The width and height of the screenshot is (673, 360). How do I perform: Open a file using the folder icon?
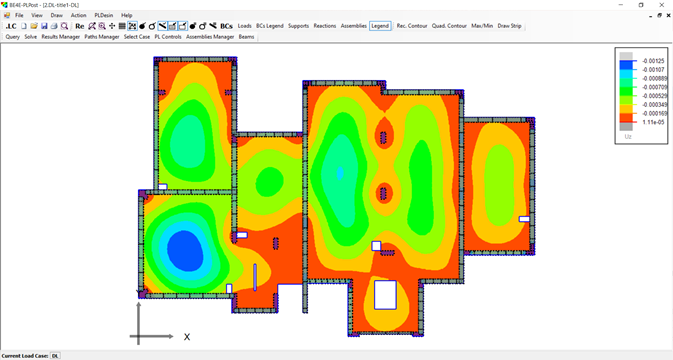pyautogui.click(x=34, y=26)
